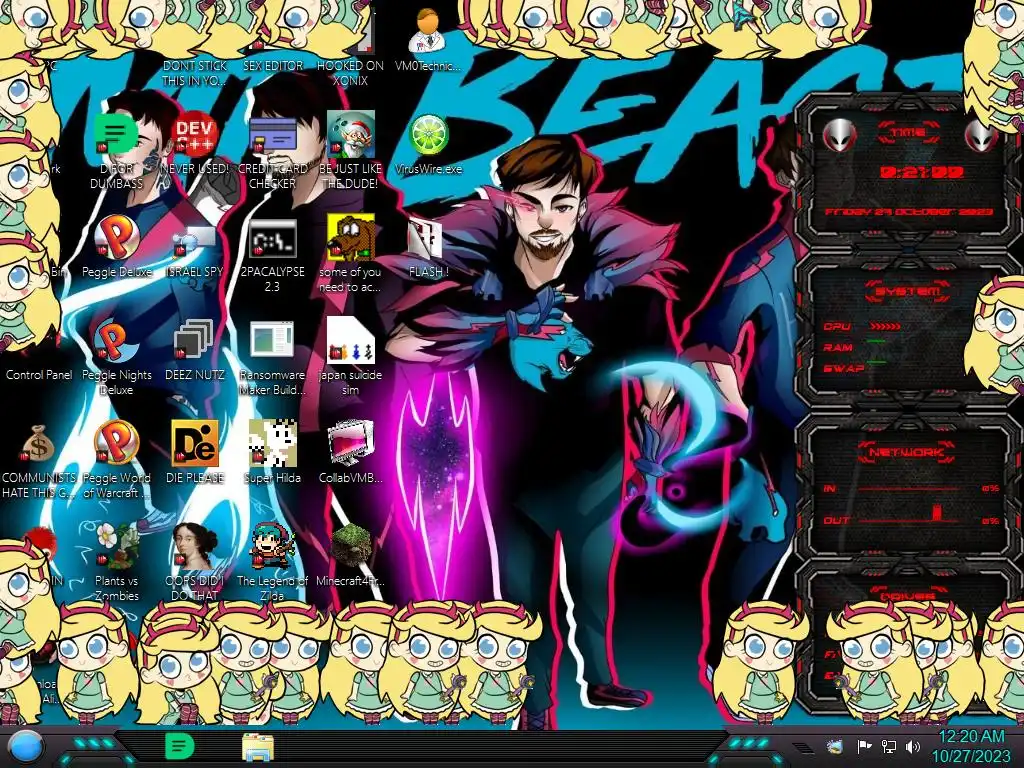The image size is (1024, 768).
Task: Click the TIME header on the red gadget
Action: (x=908, y=133)
